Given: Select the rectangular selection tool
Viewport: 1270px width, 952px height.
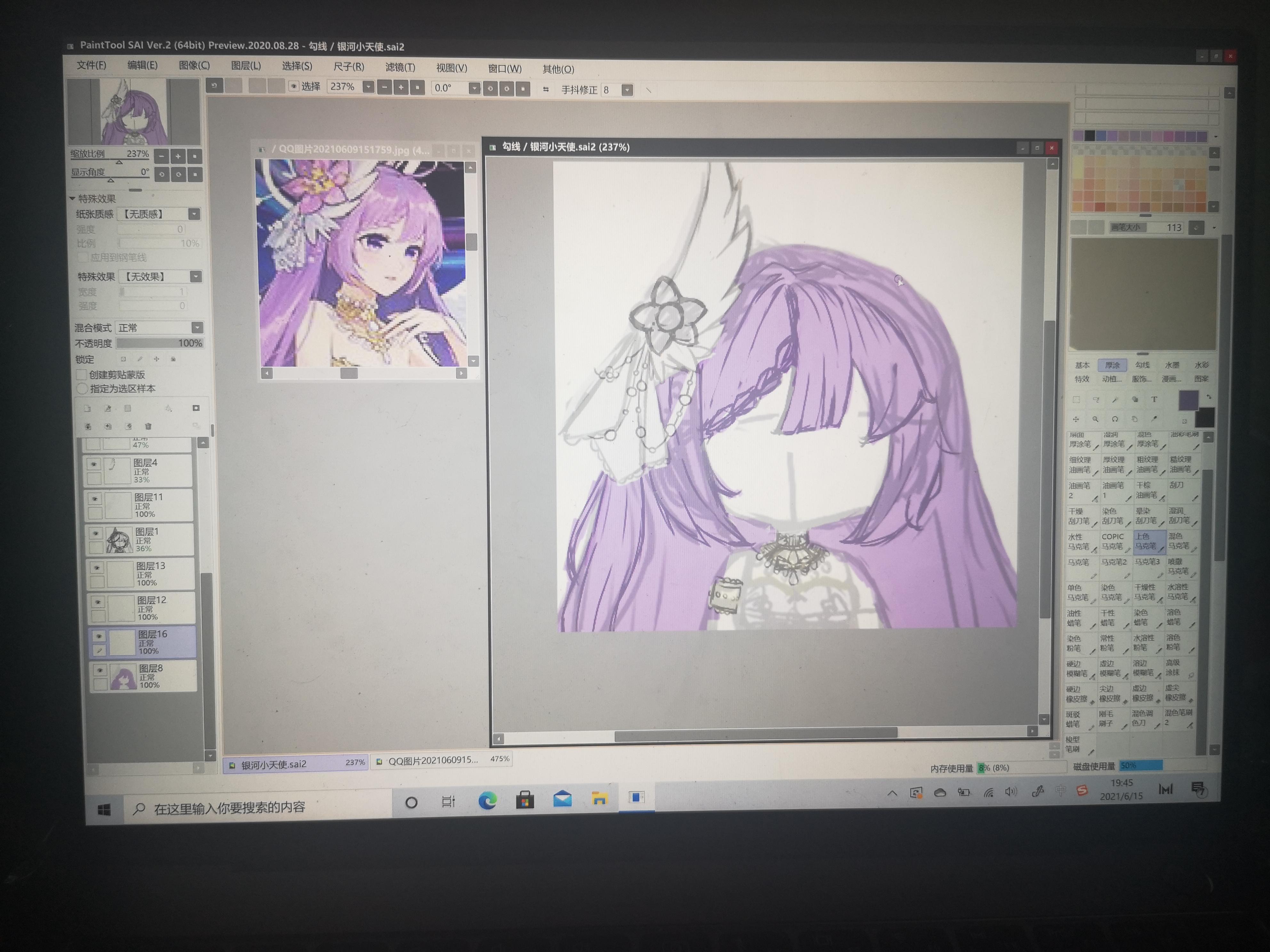Looking at the screenshot, I should 1076,400.
